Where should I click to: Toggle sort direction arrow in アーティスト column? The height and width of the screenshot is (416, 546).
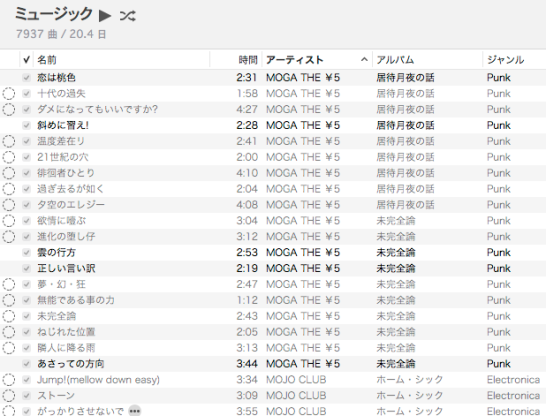(x=364, y=60)
